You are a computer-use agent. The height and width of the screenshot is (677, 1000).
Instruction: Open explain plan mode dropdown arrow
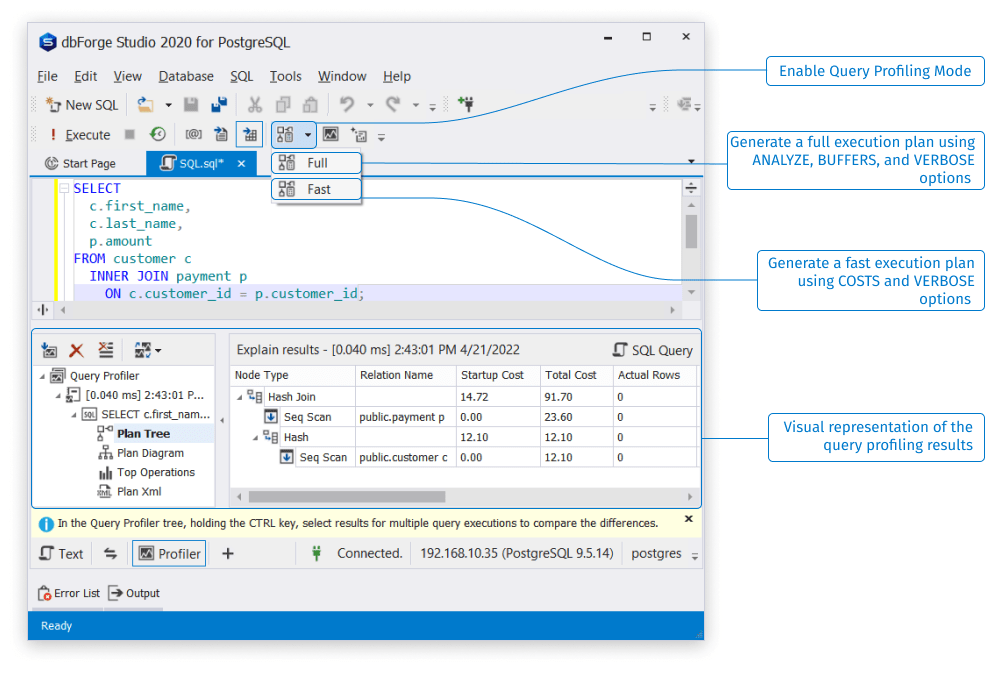[307, 135]
